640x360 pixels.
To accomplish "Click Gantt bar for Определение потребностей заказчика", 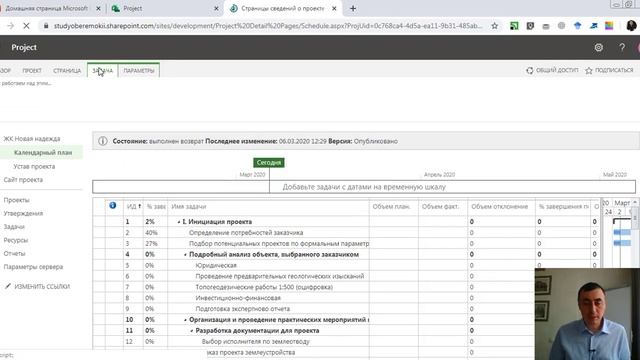I will click(x=622, y=232).
